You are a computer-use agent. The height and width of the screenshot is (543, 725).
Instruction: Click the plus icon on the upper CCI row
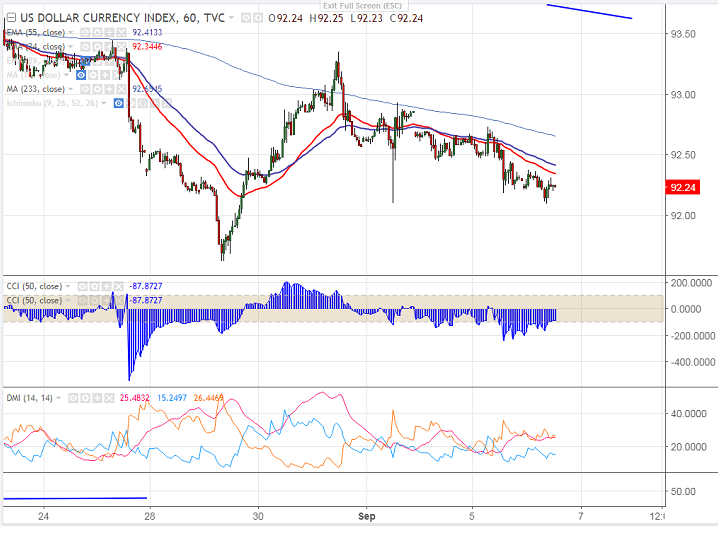(x=106, y=287)
